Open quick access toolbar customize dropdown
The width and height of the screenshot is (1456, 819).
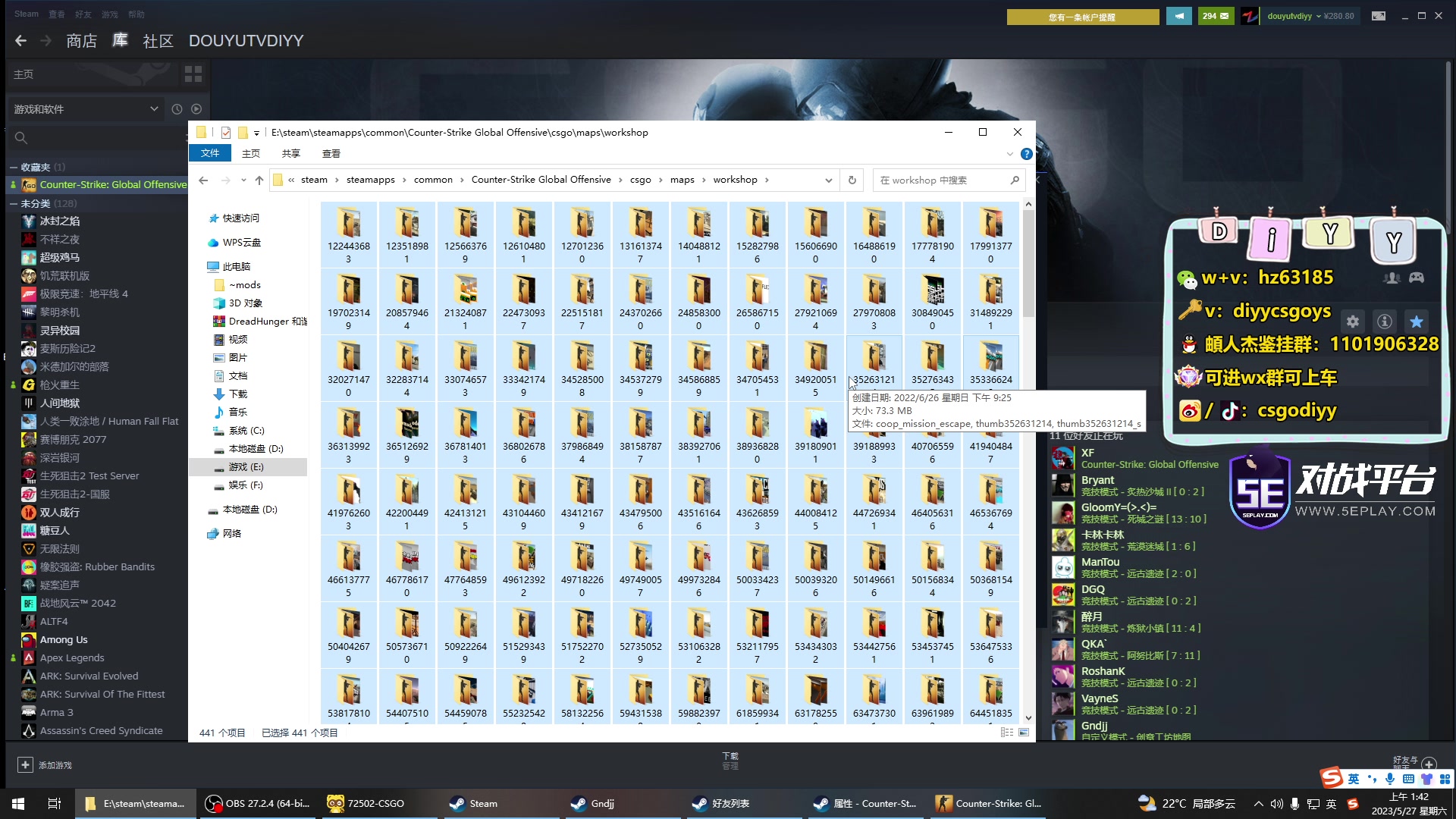pyautogui.click(x=257, y=133)
